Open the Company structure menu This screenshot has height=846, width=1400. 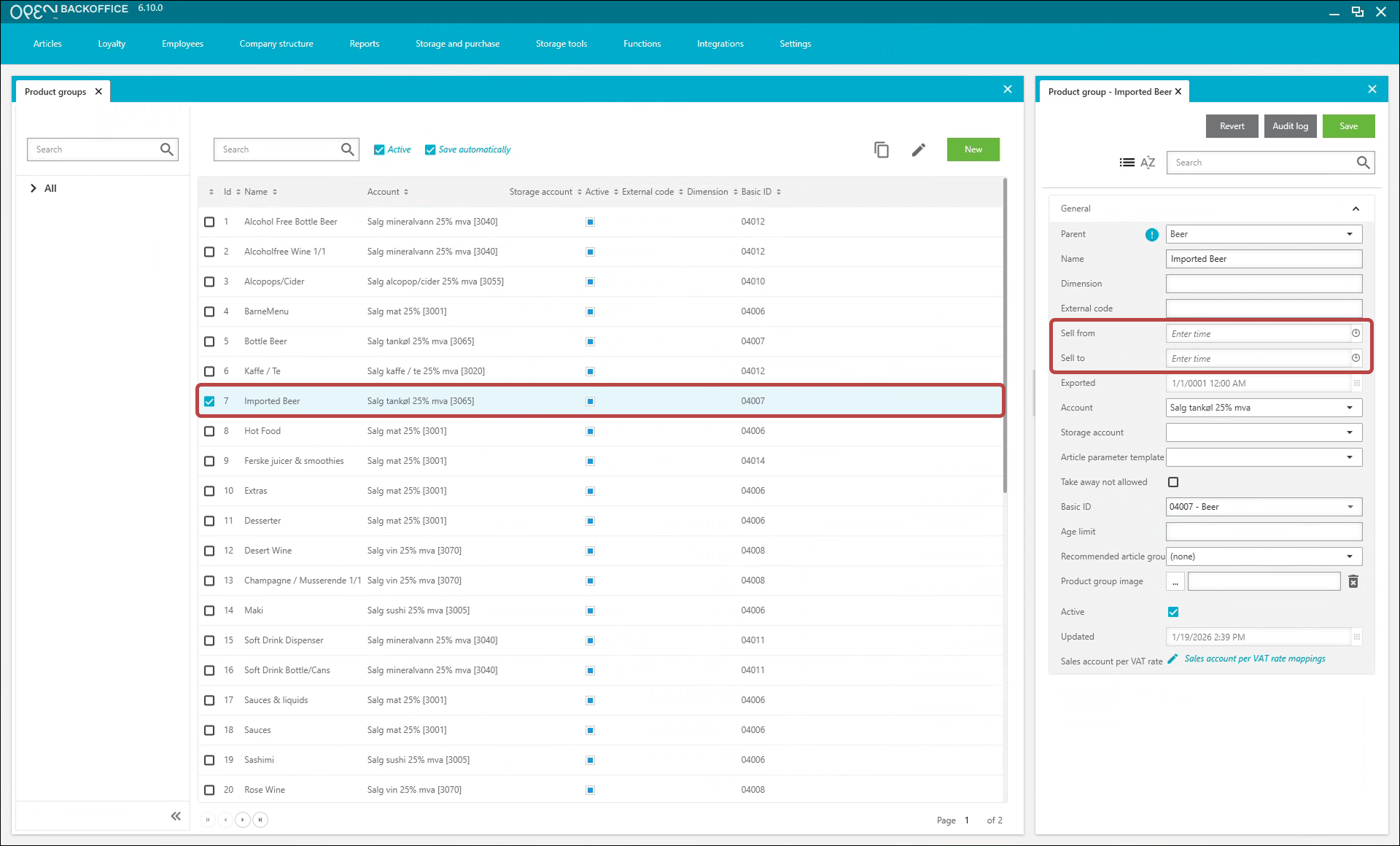276,44
